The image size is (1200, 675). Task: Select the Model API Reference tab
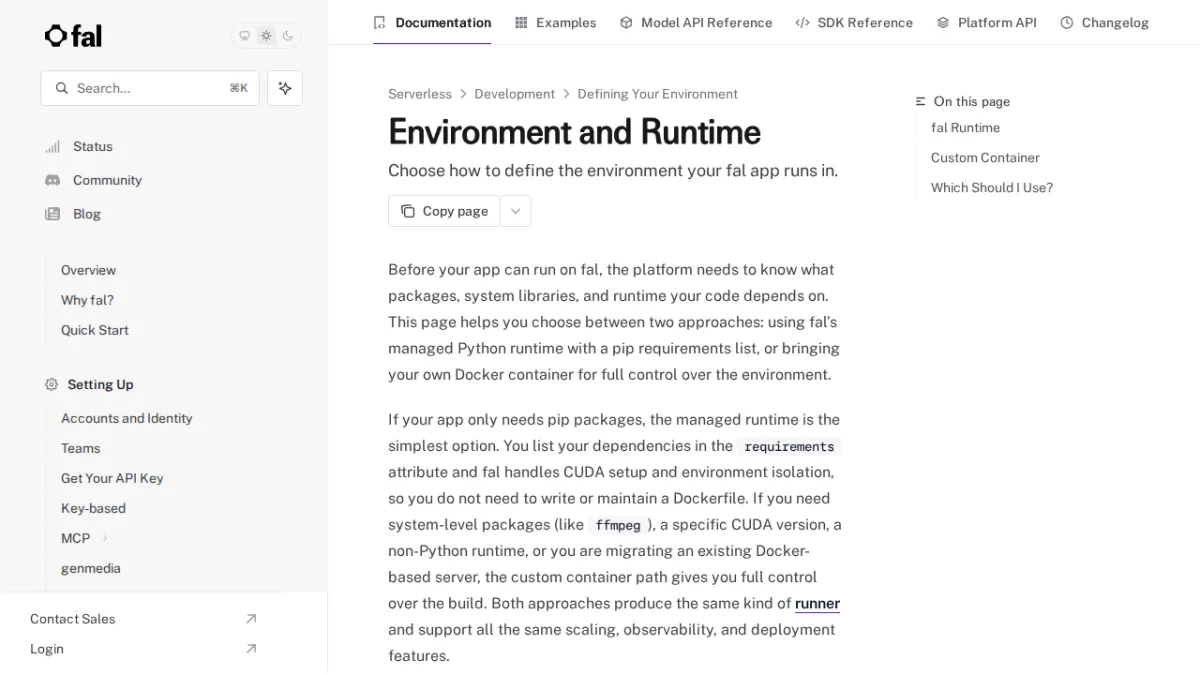[696, 22]
